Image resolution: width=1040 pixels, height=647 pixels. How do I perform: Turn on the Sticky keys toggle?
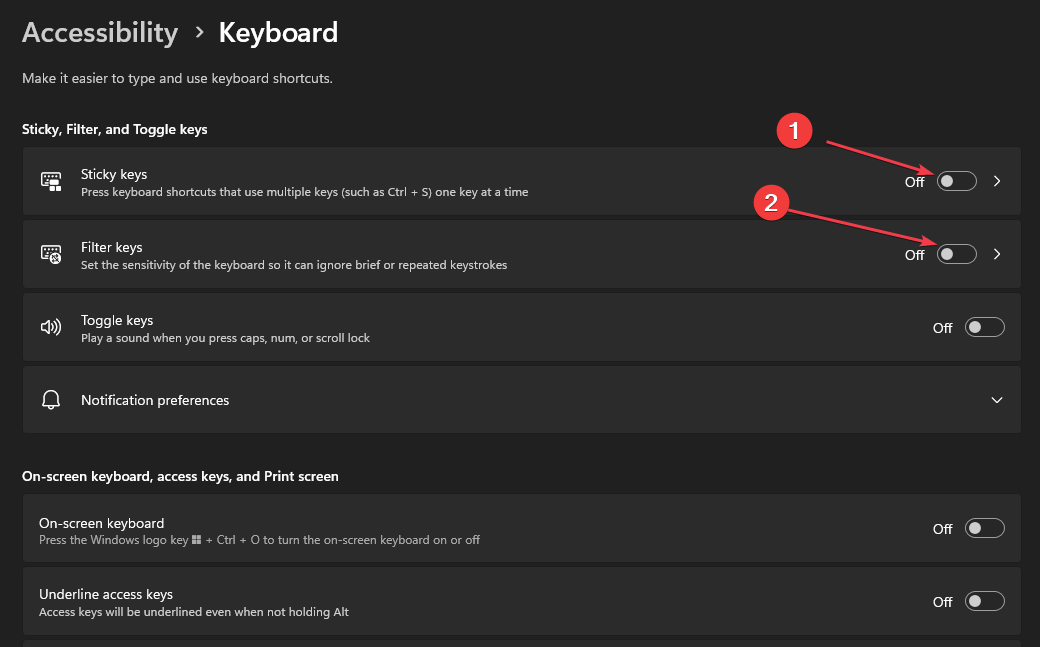click(x=956, y=181)
